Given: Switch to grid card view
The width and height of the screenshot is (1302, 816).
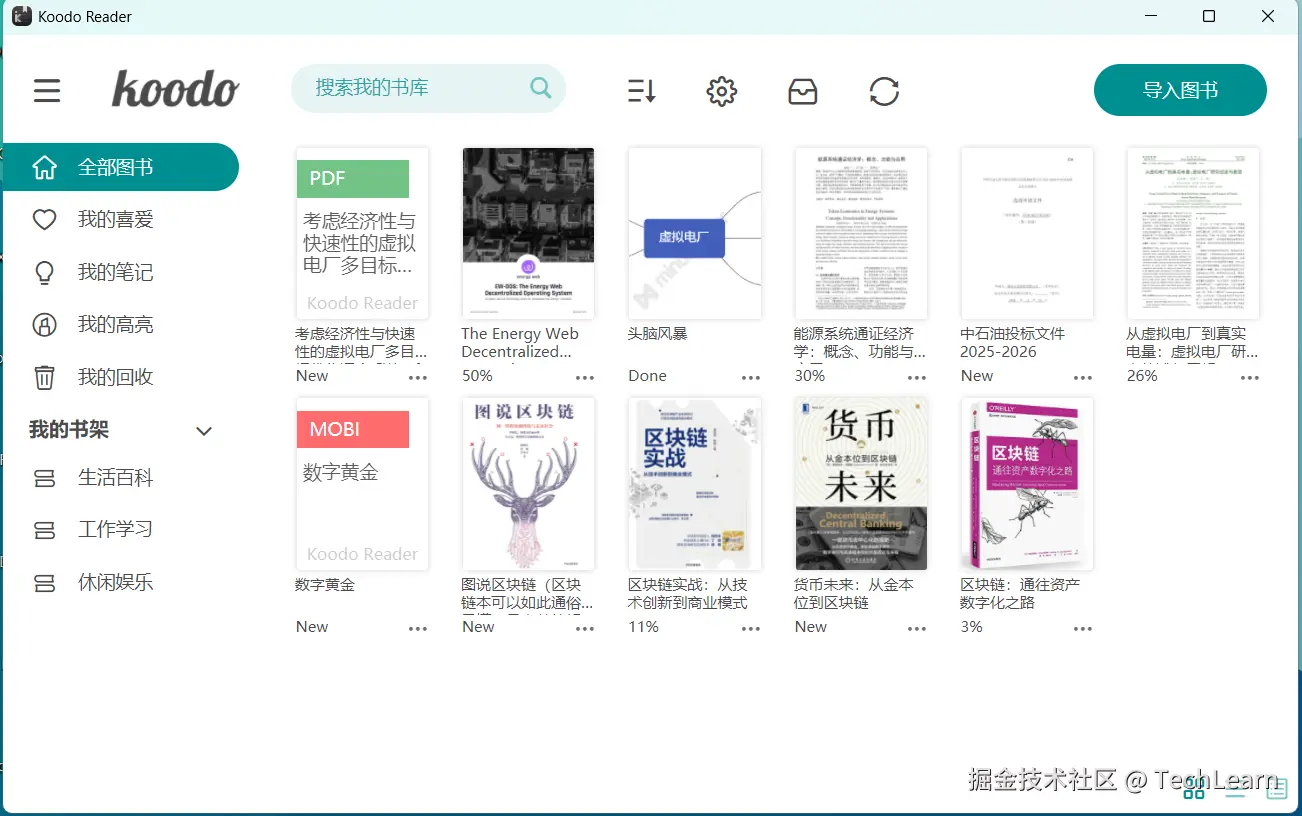Looking at the screenshot, I should (x=1194, y=790).
